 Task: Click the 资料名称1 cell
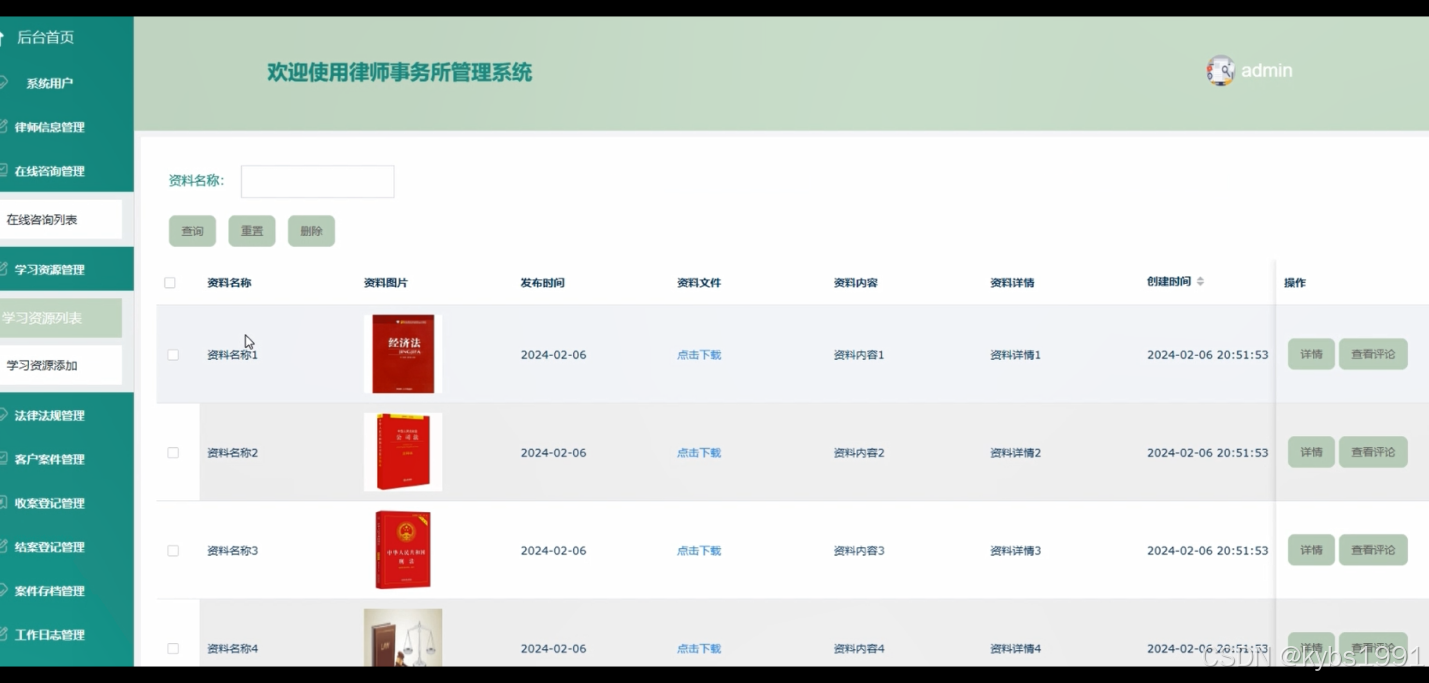[232, 355]
